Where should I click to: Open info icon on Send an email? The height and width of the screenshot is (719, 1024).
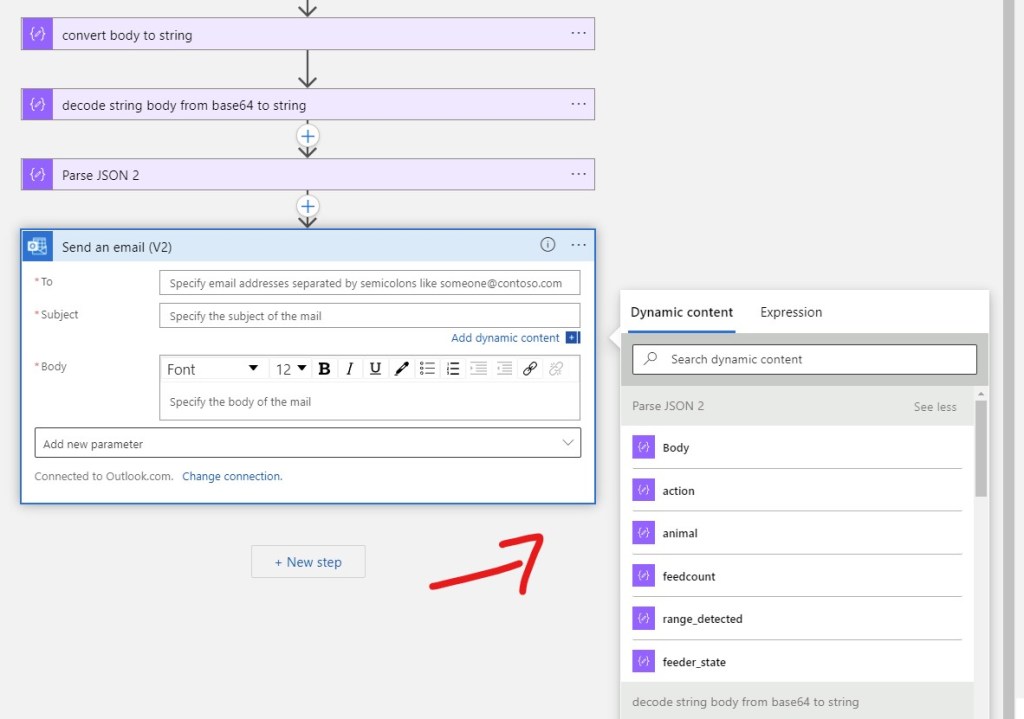[548, 244]
